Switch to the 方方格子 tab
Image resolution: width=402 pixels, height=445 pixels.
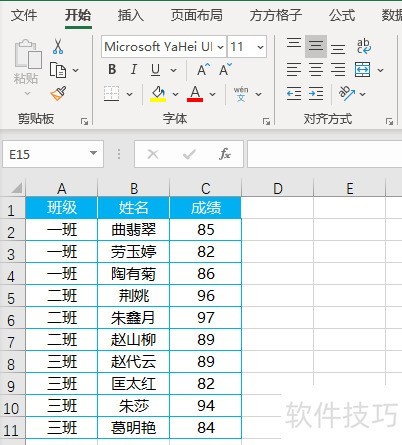276,15
